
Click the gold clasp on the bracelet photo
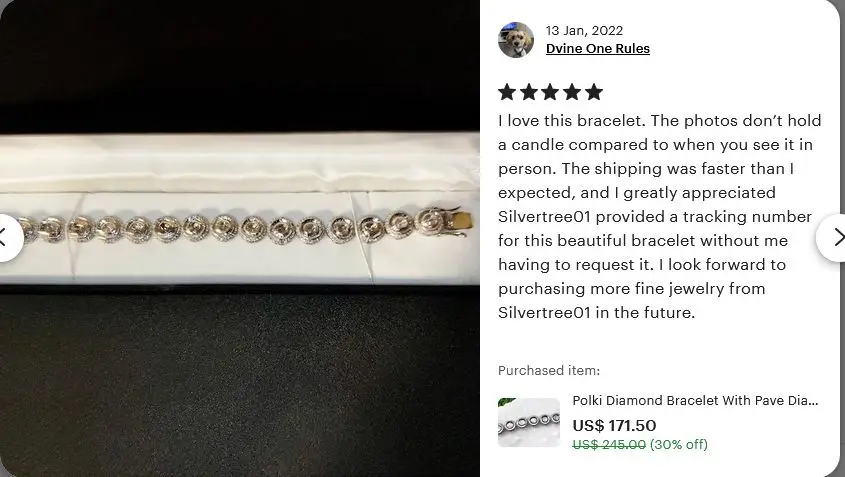462,222
